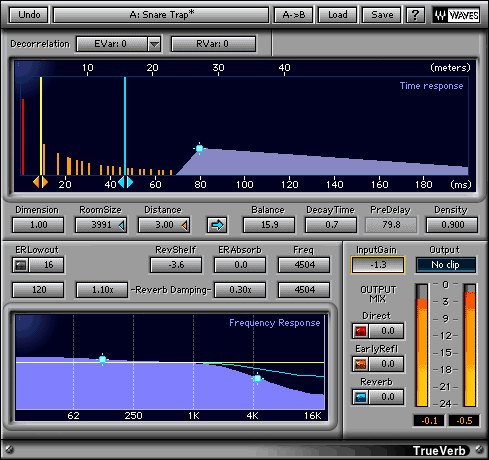The width and height of the screenshot is (489, 460).
Task: Open help with the question mark button
Action: [415, 15]
